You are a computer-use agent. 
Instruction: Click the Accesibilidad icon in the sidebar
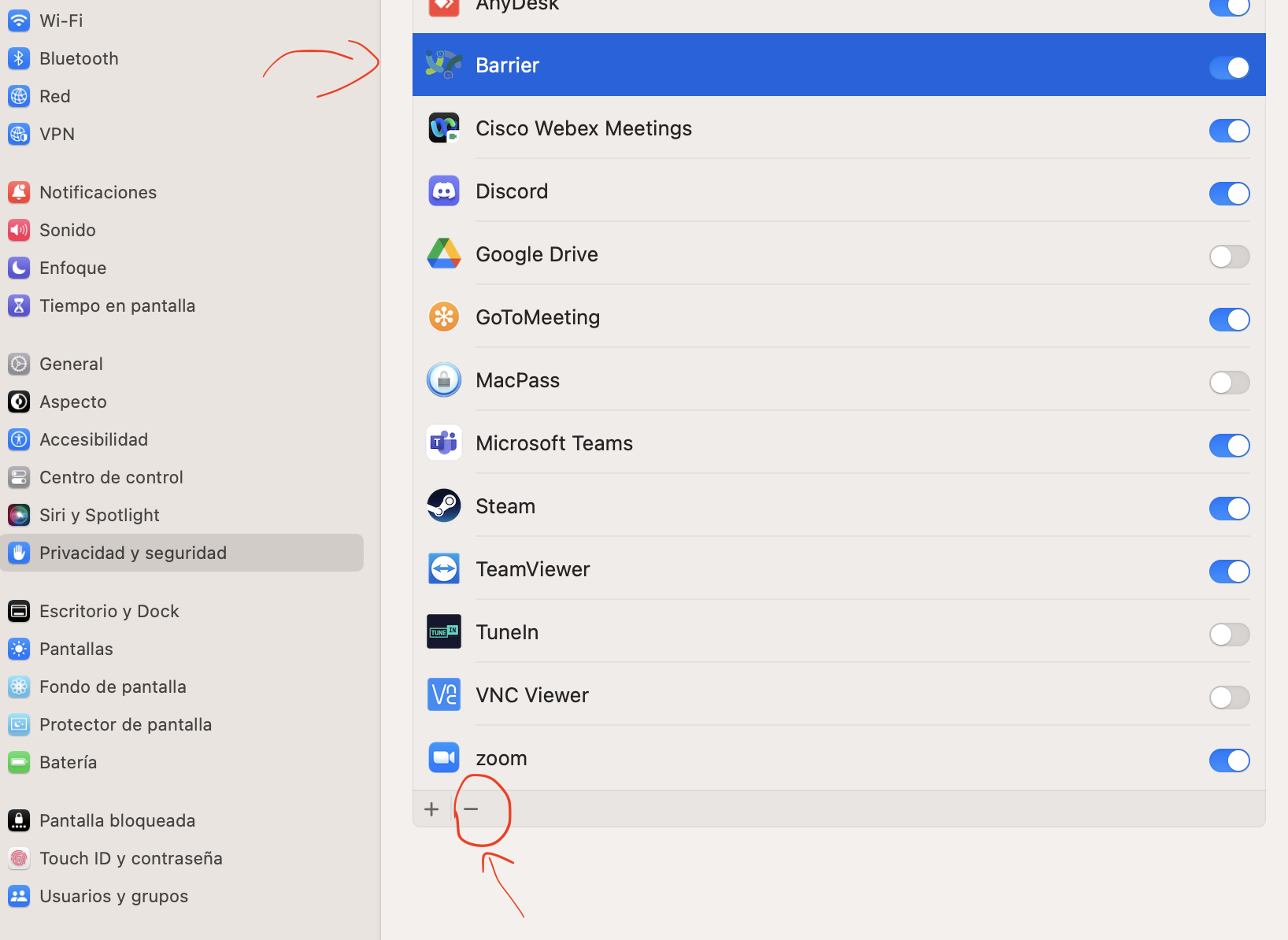(x=19, y=439)
